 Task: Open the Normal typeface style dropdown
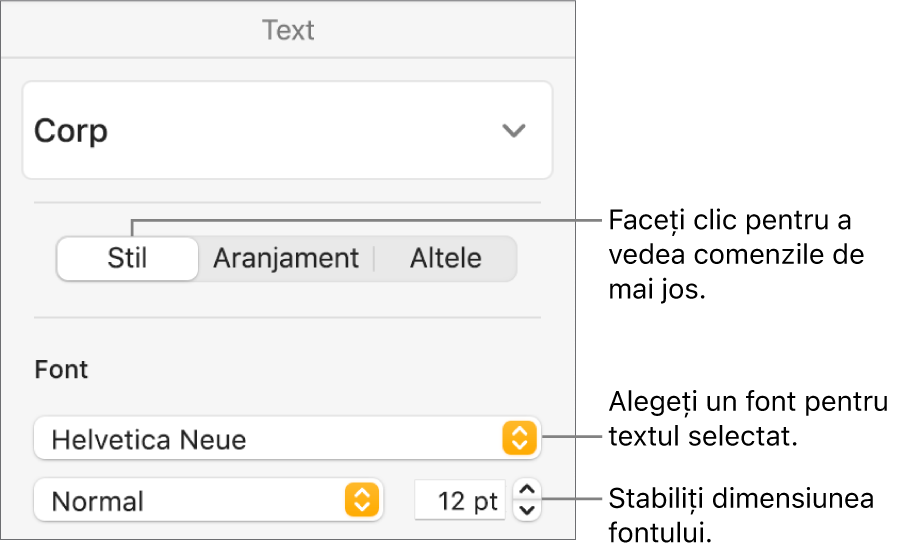point(208,500)
